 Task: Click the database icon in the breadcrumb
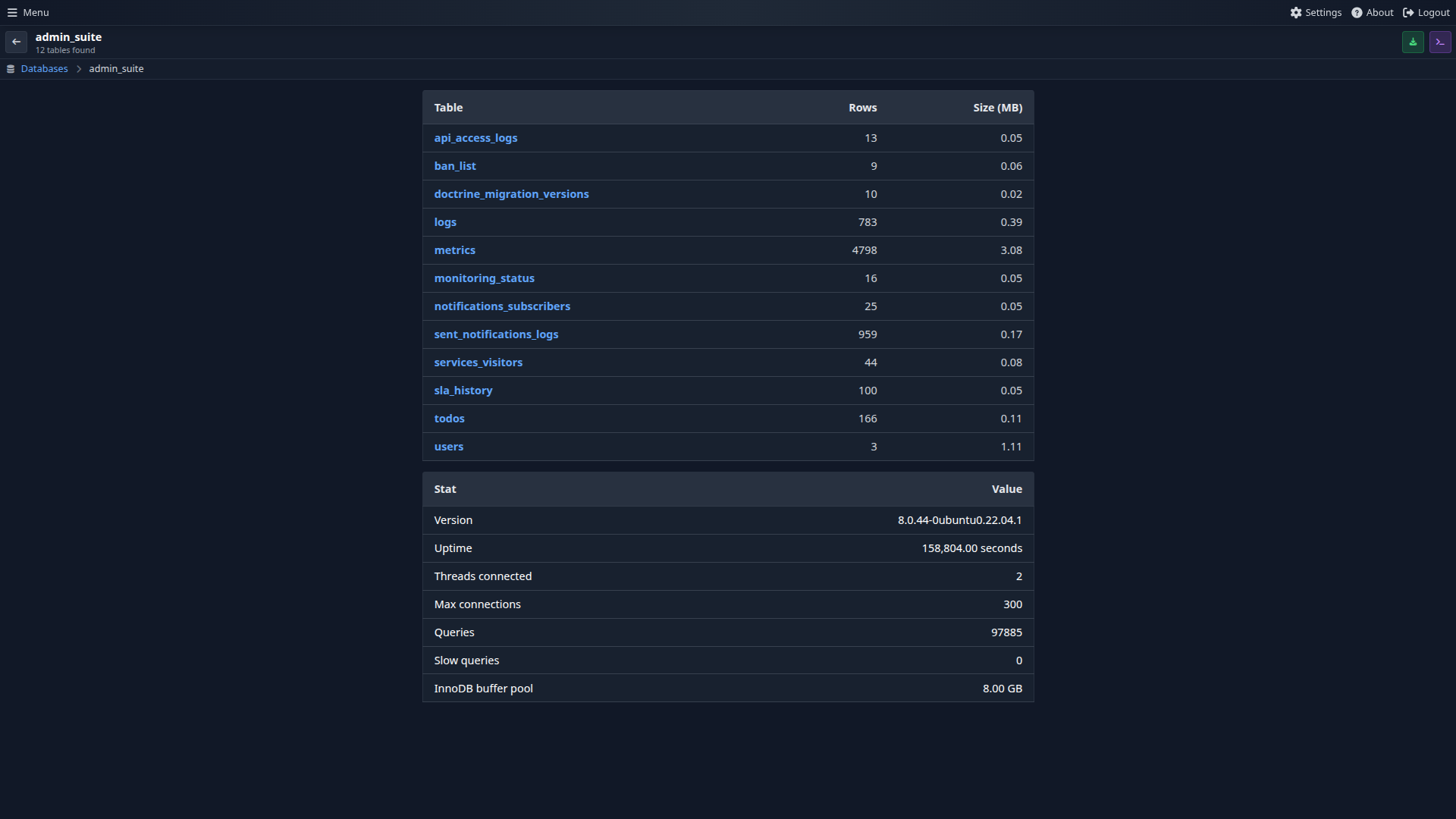click(10, 68)
